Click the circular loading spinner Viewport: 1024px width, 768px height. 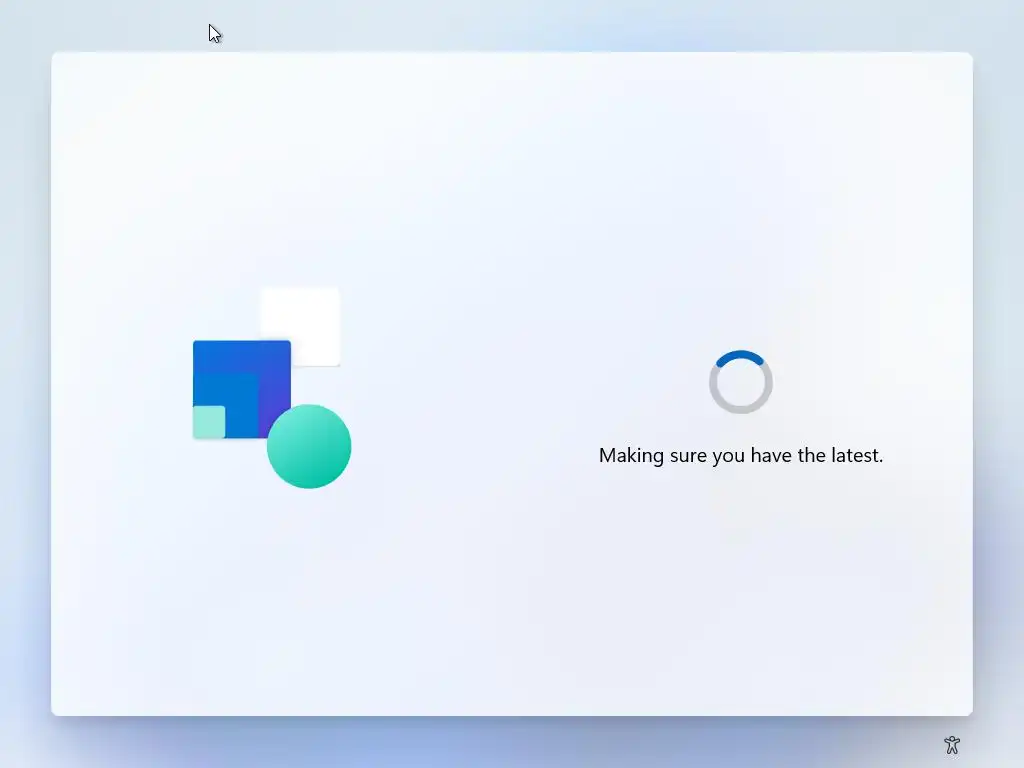(741, 382)
